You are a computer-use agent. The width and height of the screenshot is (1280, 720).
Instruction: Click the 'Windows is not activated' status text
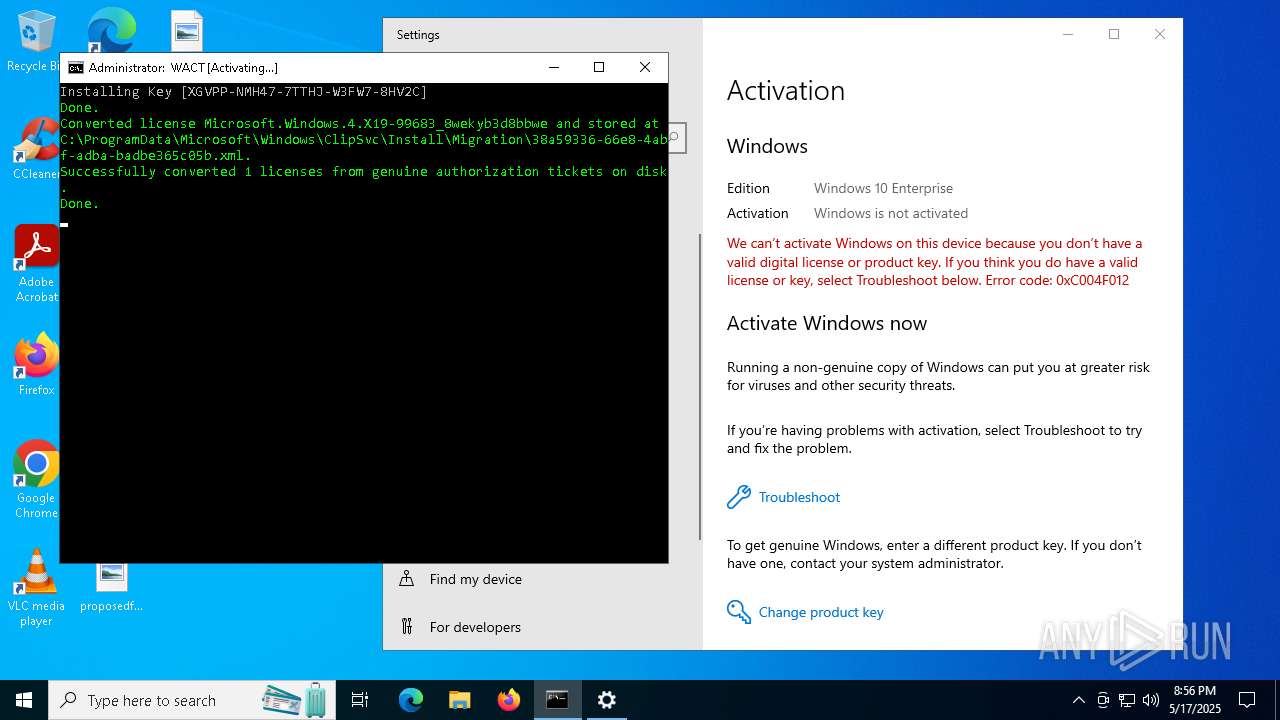pos(891,213)
